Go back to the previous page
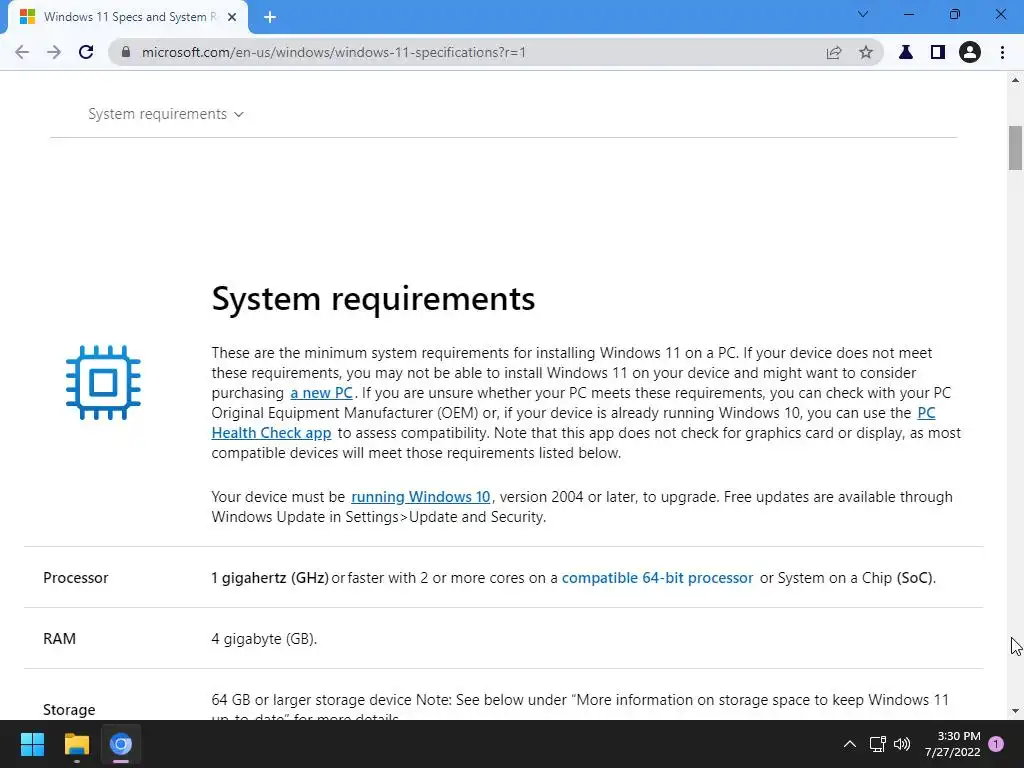Image resolution: width=1024 pixels, height=768 pixels. pyautogui.click(x=22, y=52)
